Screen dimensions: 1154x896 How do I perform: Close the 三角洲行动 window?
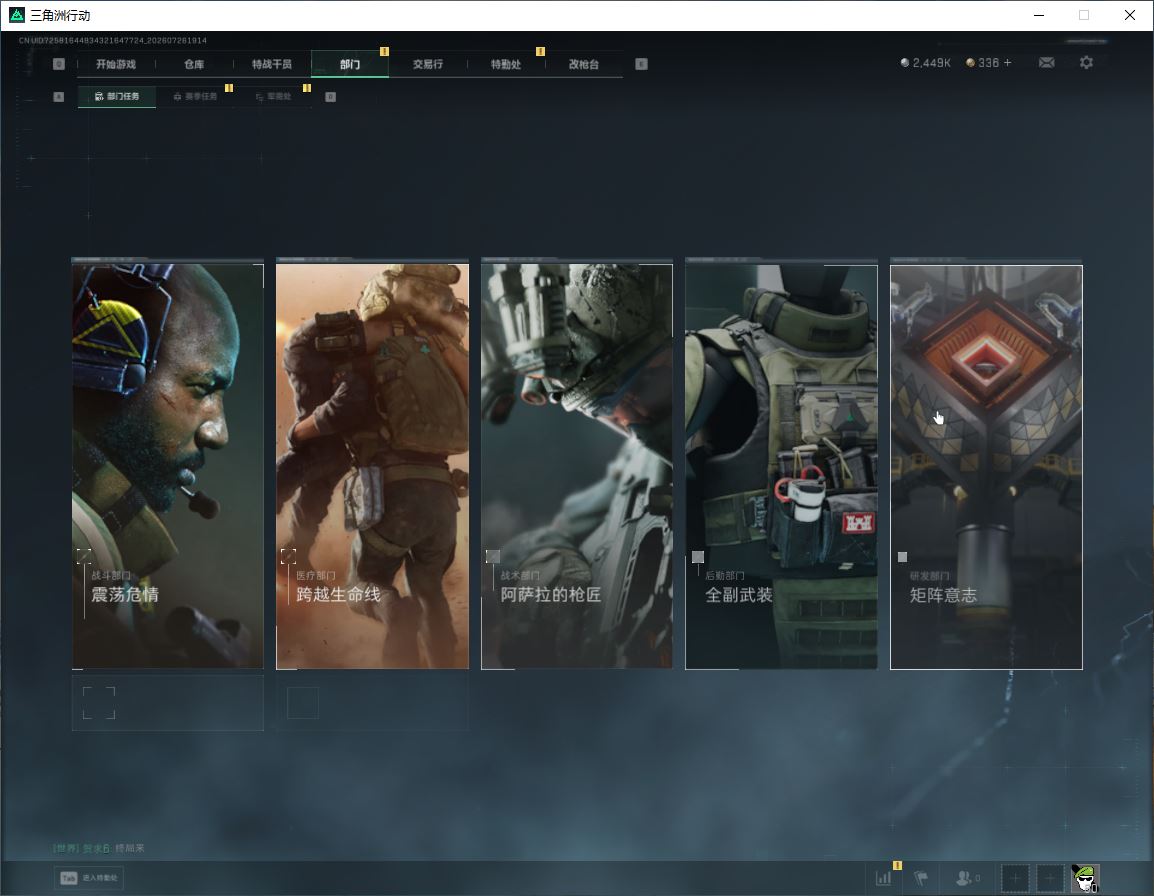pyautogui.click(x=1130, y=15)
